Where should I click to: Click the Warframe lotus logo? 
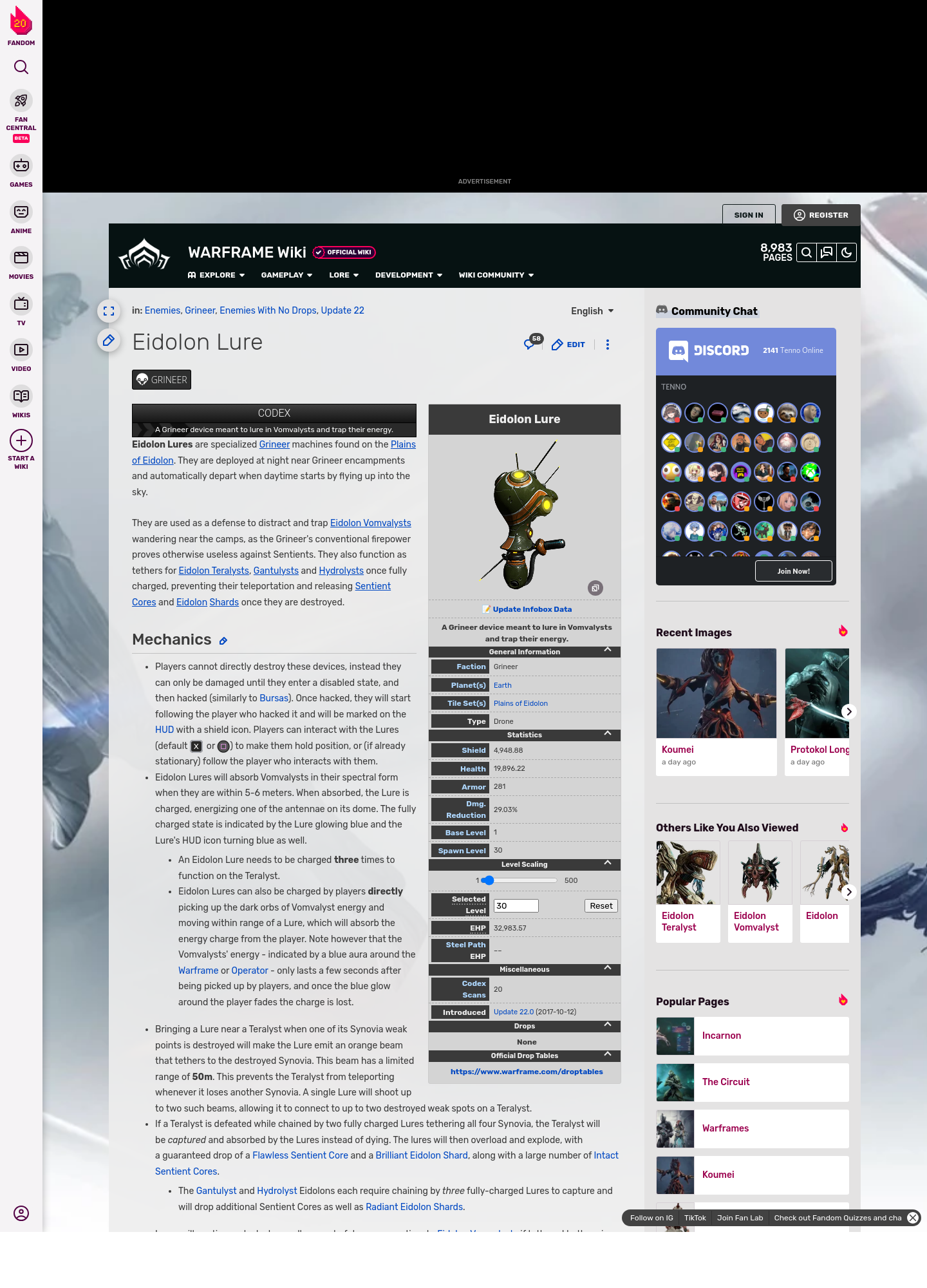point(144,255)
